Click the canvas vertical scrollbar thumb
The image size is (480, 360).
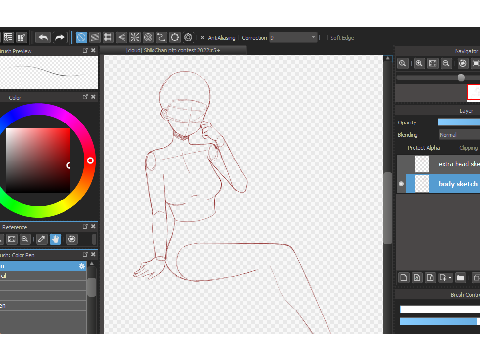click(x=387, y=208)
